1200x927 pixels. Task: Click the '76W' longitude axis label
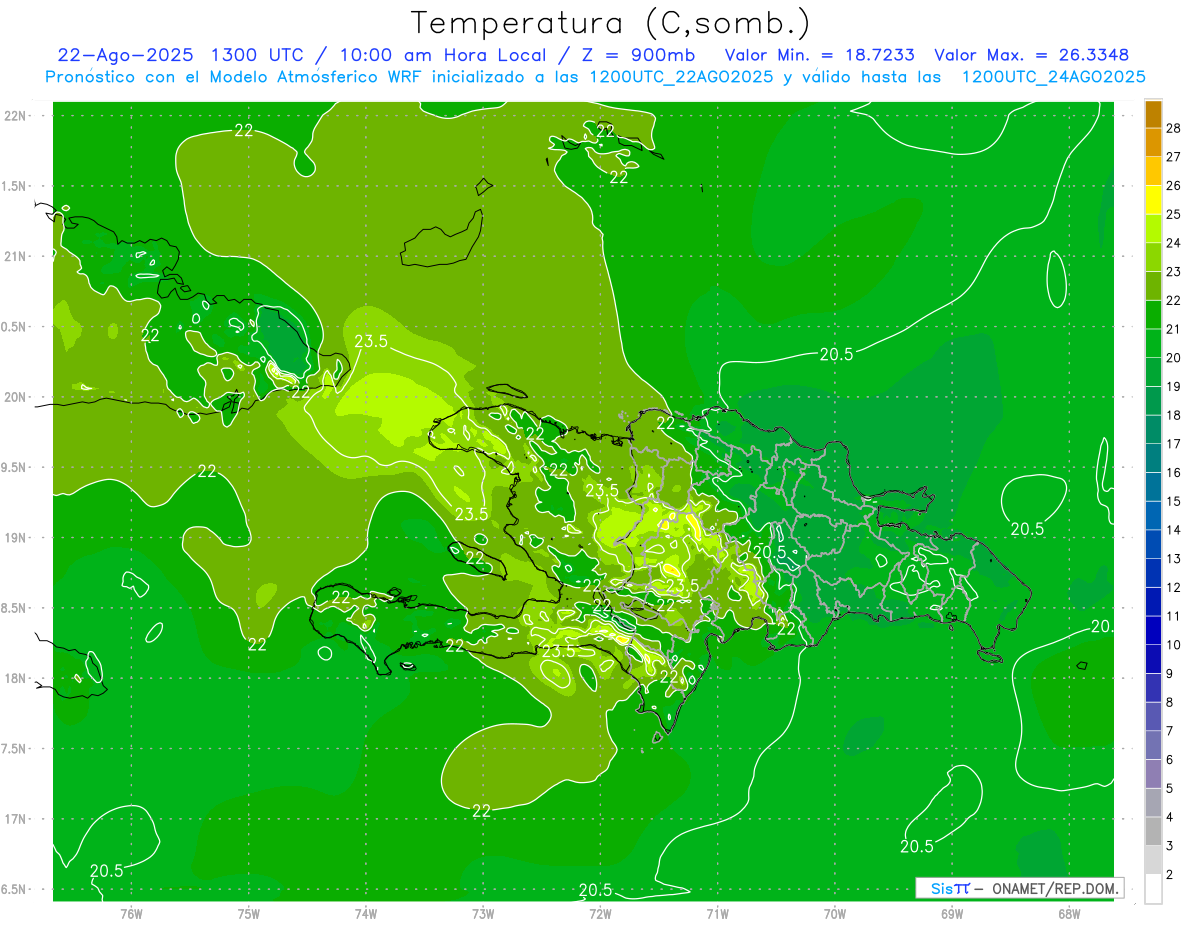click(131, 914)
